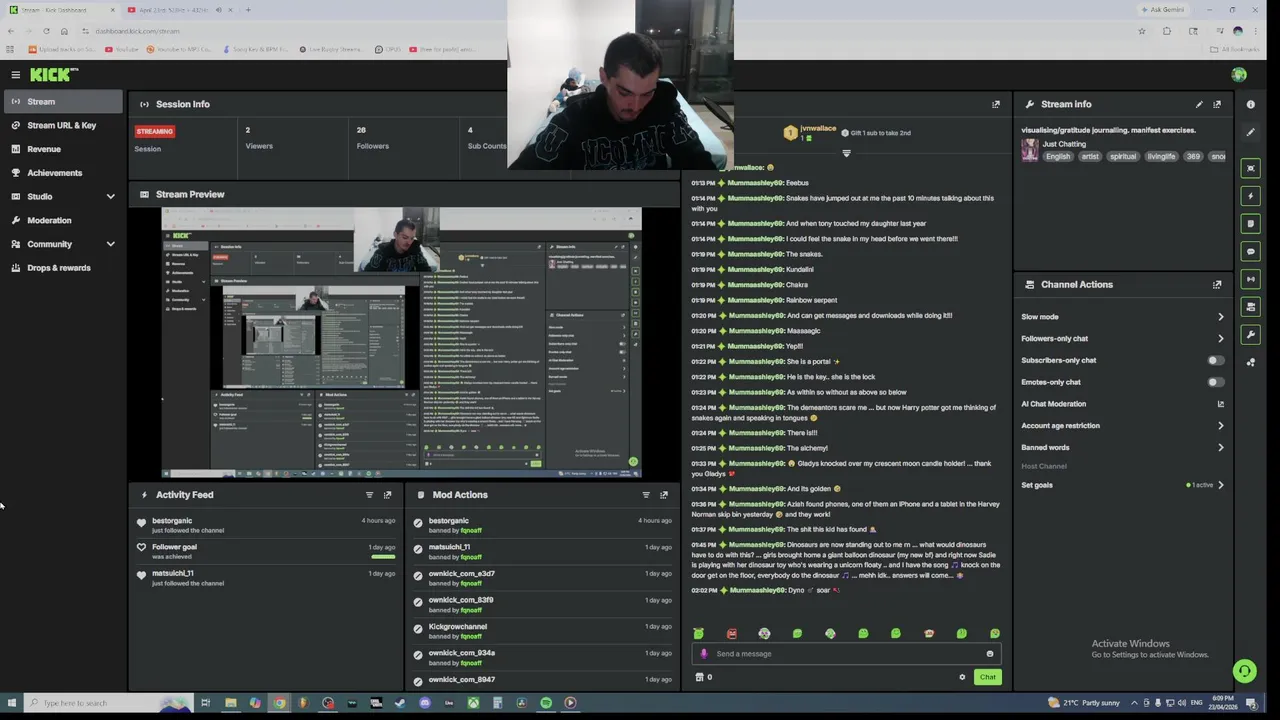Open Spotify from the taskbar
Screen dimensions: 1280x720
(546, 703)
